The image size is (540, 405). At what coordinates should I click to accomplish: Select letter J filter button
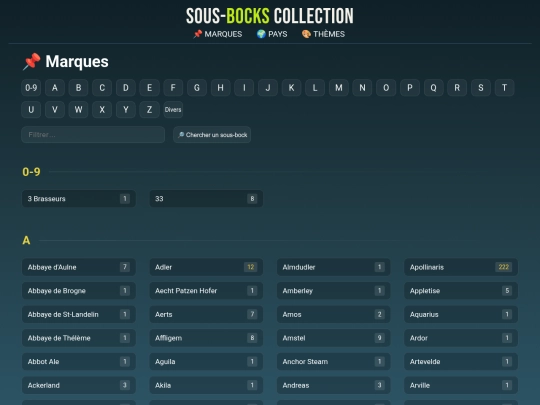point(268,88)
